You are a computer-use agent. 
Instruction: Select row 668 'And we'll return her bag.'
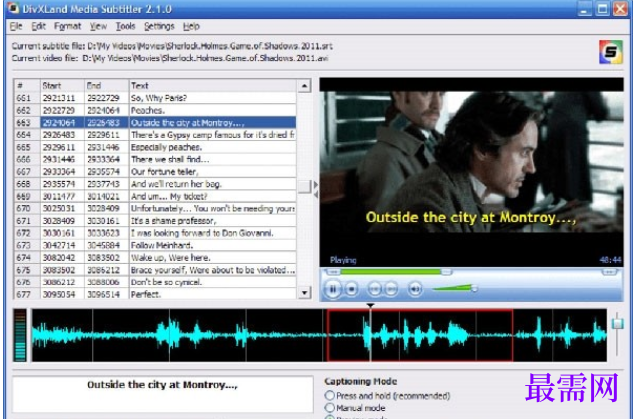pyautogui.click(x=155, y=184)
